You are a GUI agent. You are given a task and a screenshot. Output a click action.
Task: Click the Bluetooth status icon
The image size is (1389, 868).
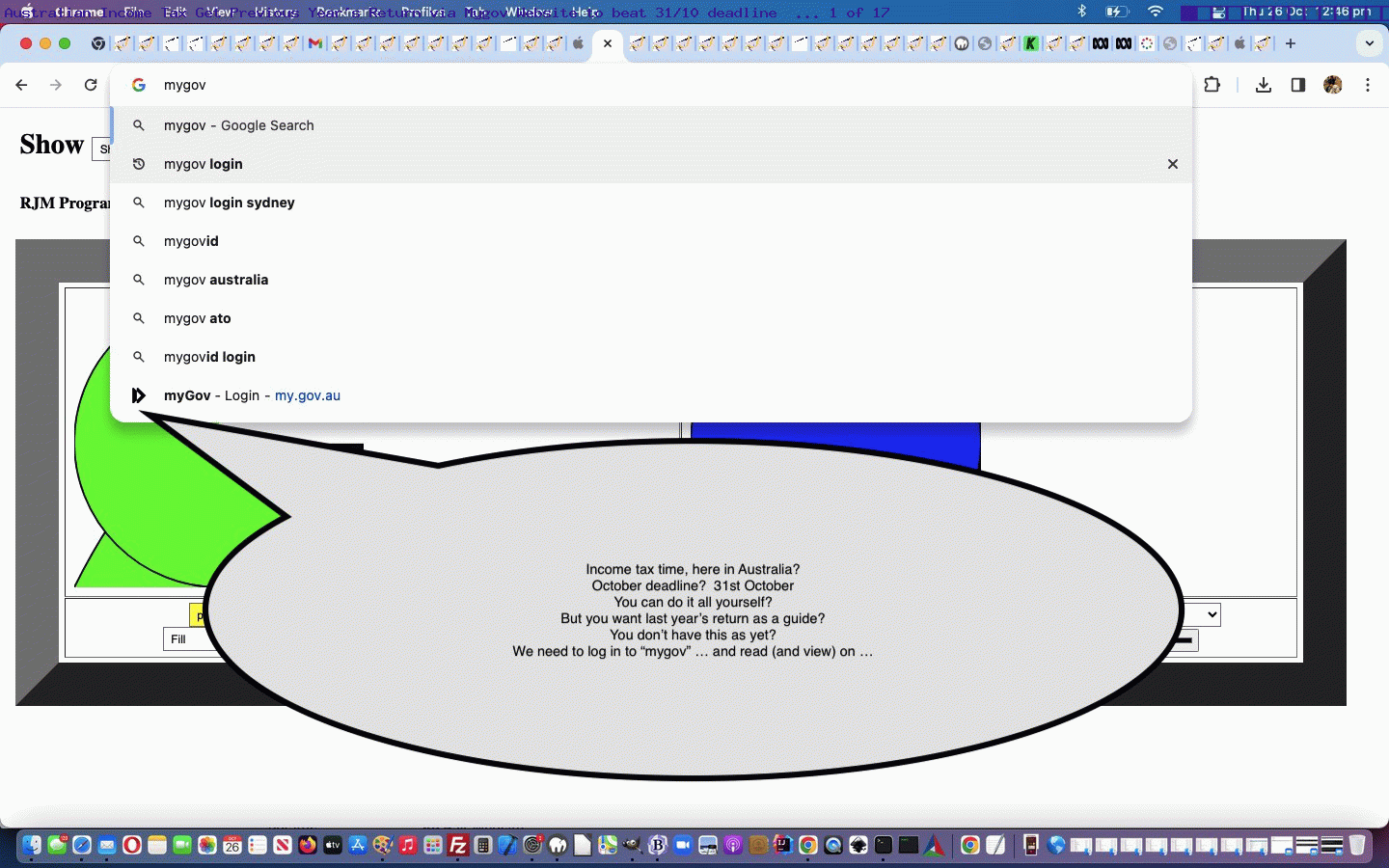[1082, 12]
